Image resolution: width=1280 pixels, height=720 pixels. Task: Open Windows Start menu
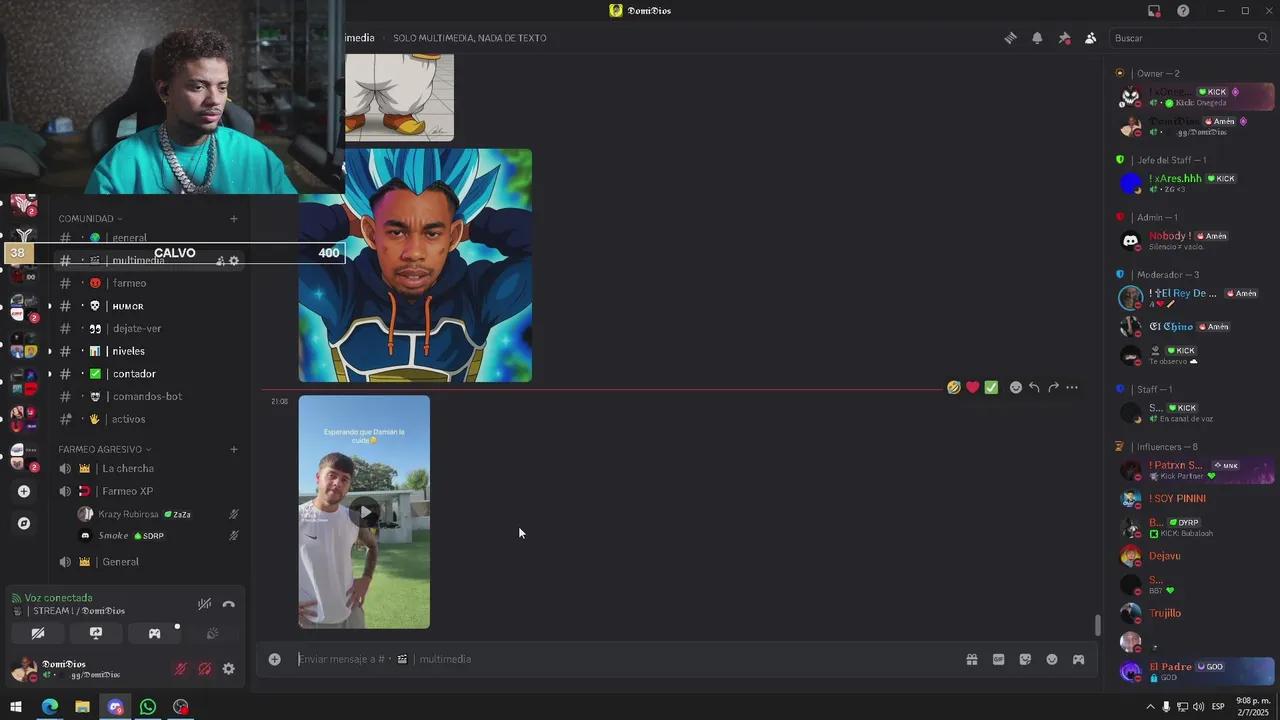(x=15, y=707)
